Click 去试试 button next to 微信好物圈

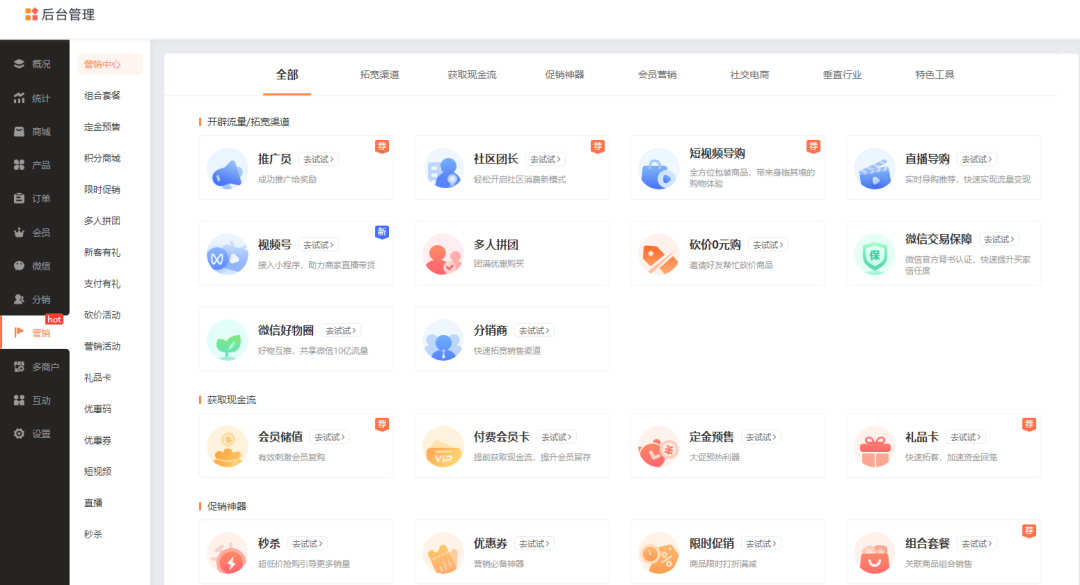pyautogui.click(x=341, y=331)
